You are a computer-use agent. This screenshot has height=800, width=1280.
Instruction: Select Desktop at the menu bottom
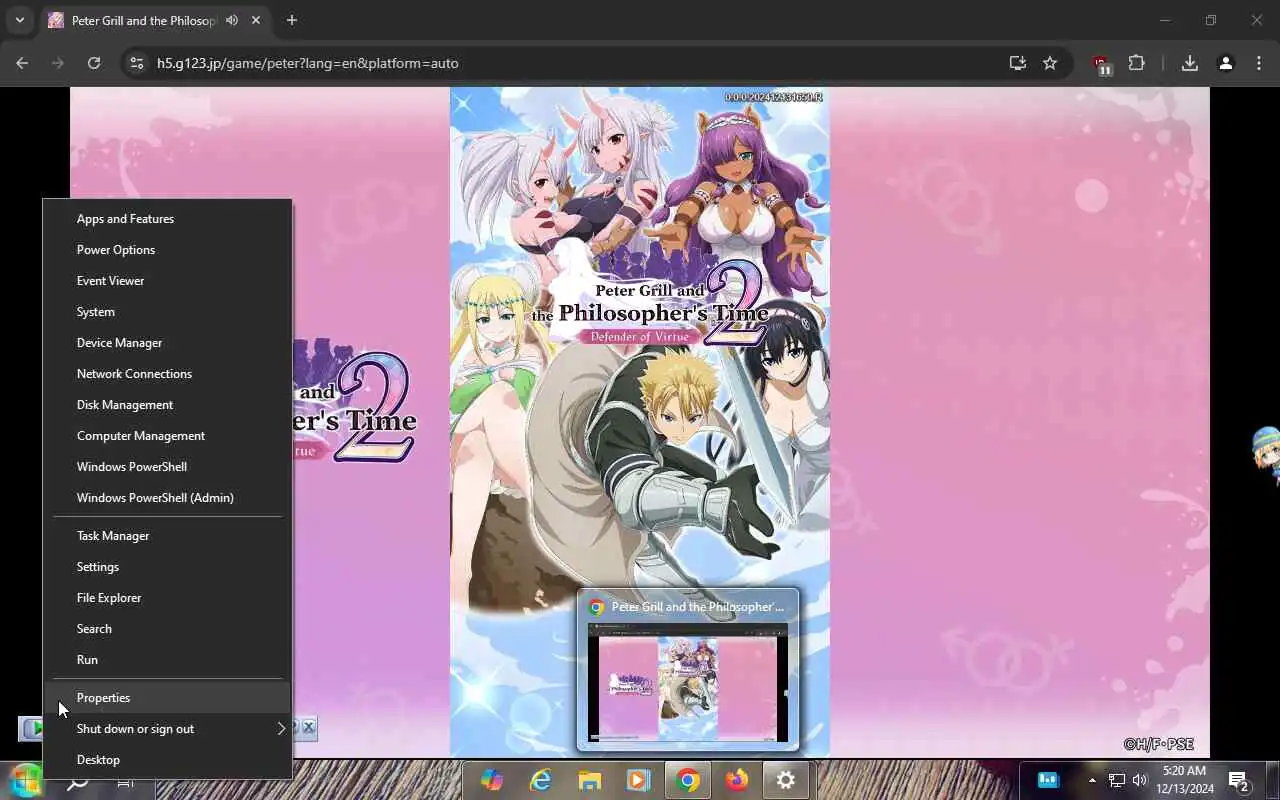tap(167, 760)
